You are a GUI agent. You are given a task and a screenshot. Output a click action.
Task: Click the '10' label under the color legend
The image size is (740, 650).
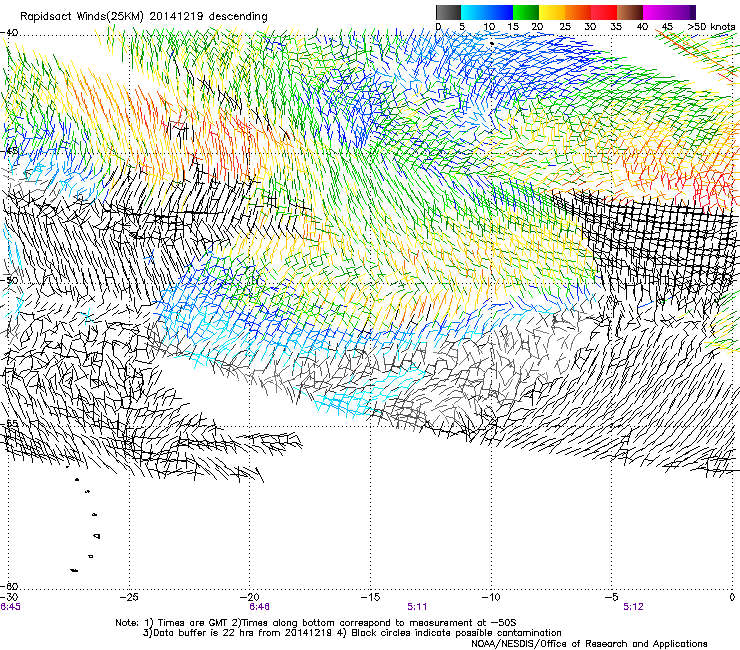coord(489,27)
